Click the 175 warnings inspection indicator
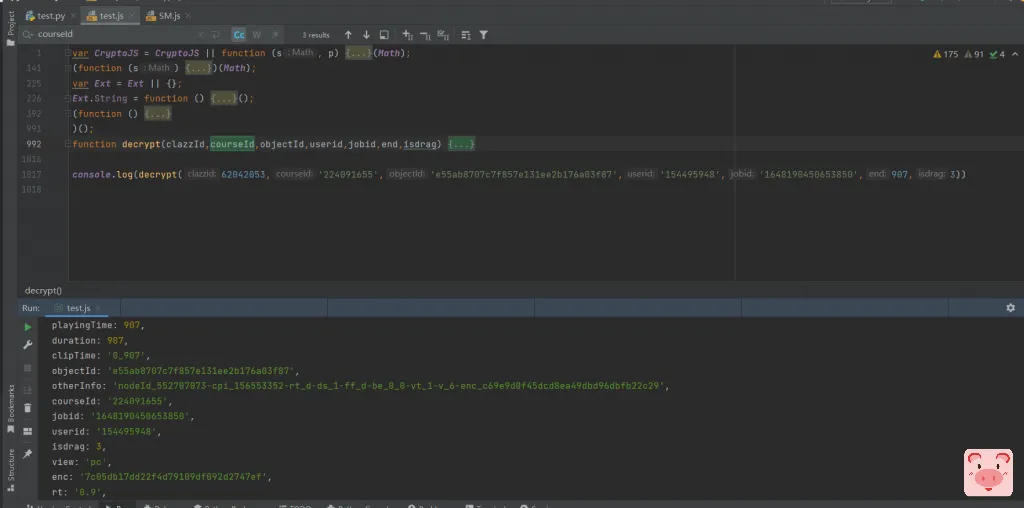 (x=944, y=54)
